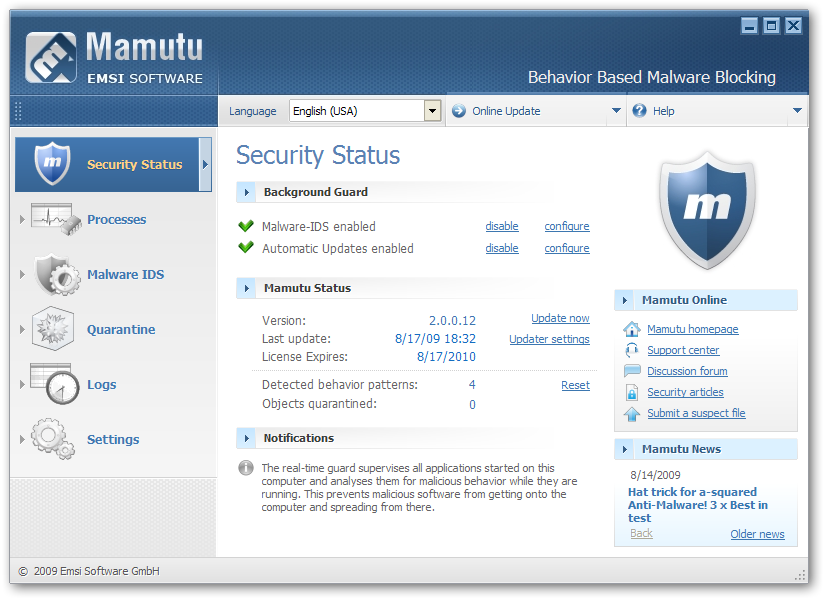Maximize the Mamutu window
Screen dimensions: 823x598
coord(771,25)
